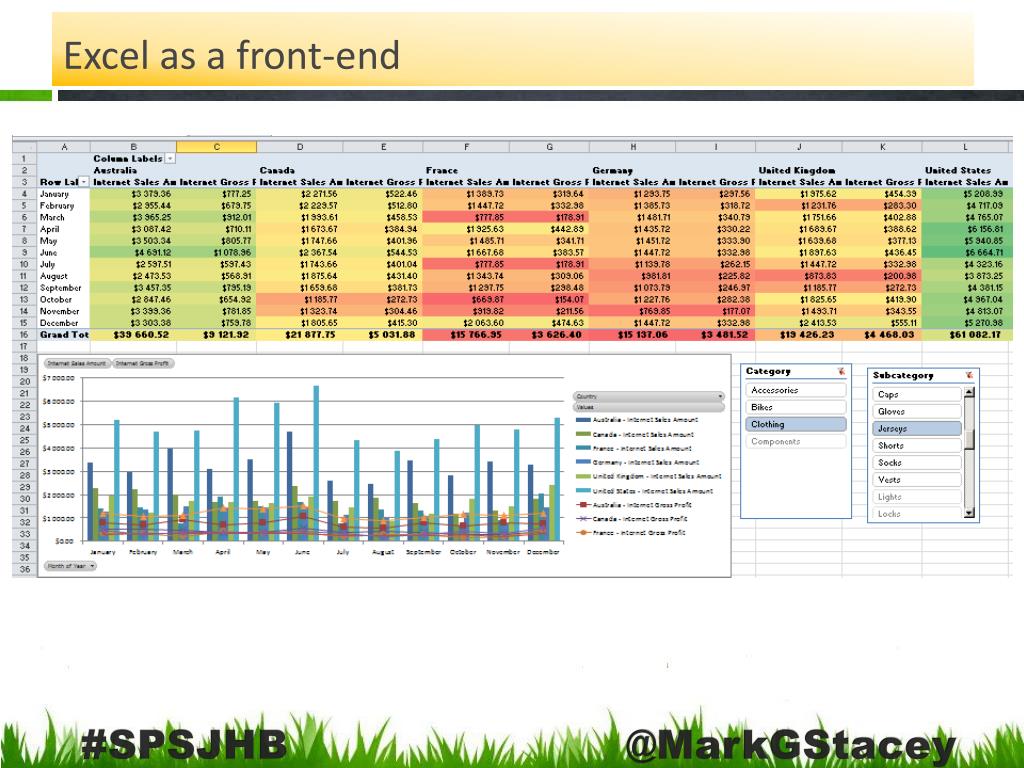Select Locks in the Subcategory slicer

tap(917, 514)
